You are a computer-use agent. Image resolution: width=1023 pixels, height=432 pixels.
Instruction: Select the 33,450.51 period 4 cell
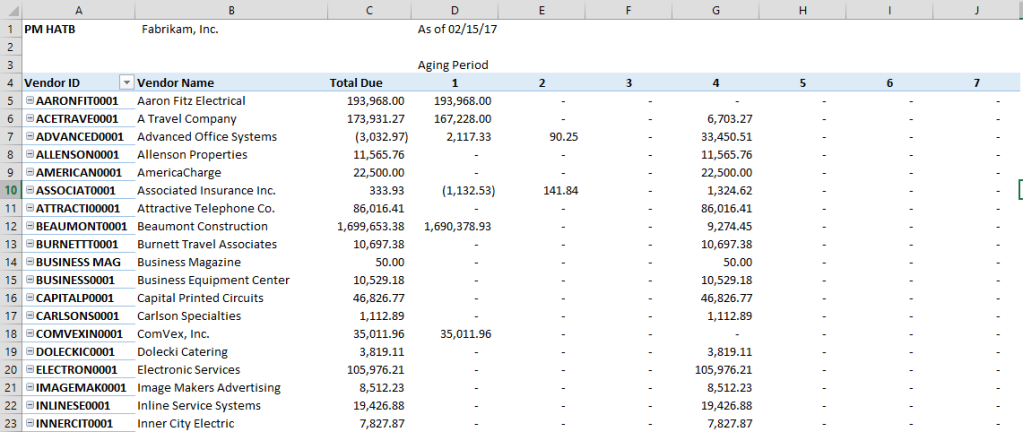(x=716, y=136)
